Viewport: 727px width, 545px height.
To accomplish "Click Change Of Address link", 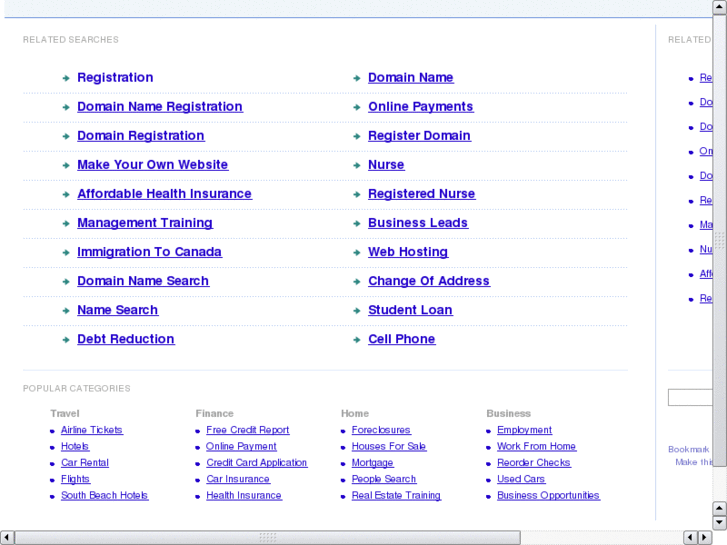I will [429, 281].
